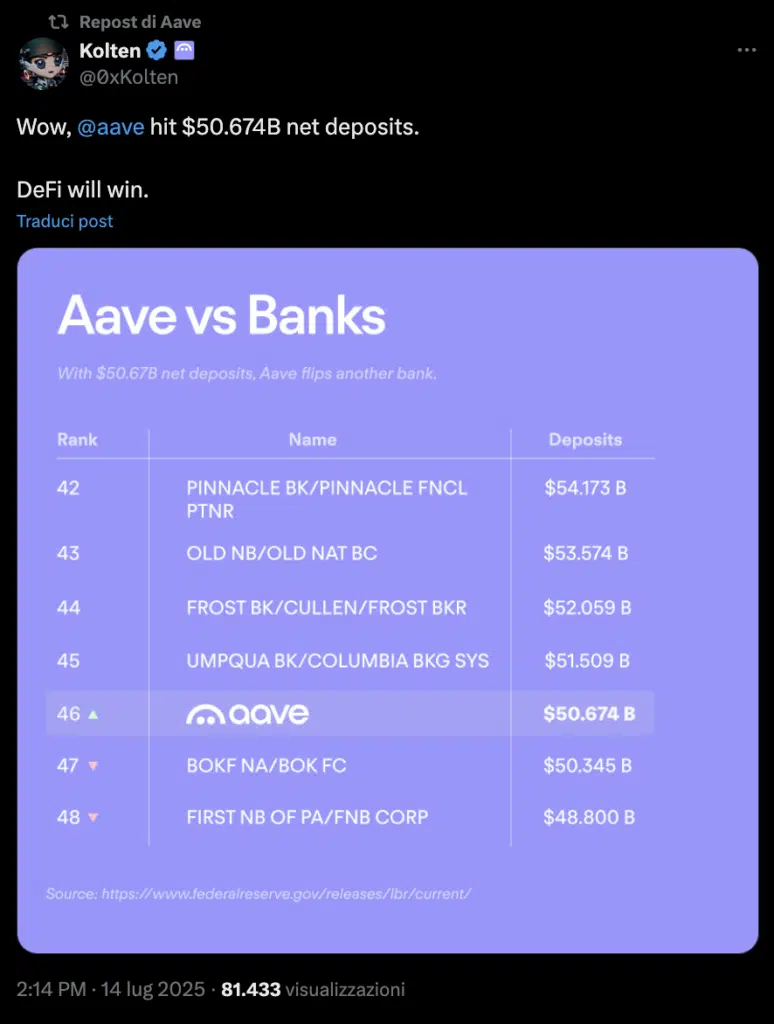Click the @0xKolten handle

tap(128, 76)
